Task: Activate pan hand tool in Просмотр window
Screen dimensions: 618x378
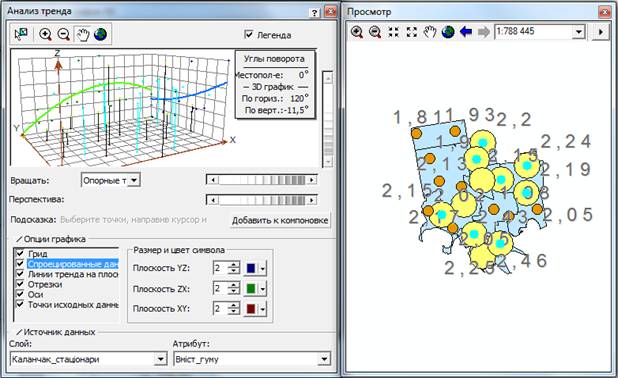Action: pyautogui.click(x=430, y=32)
